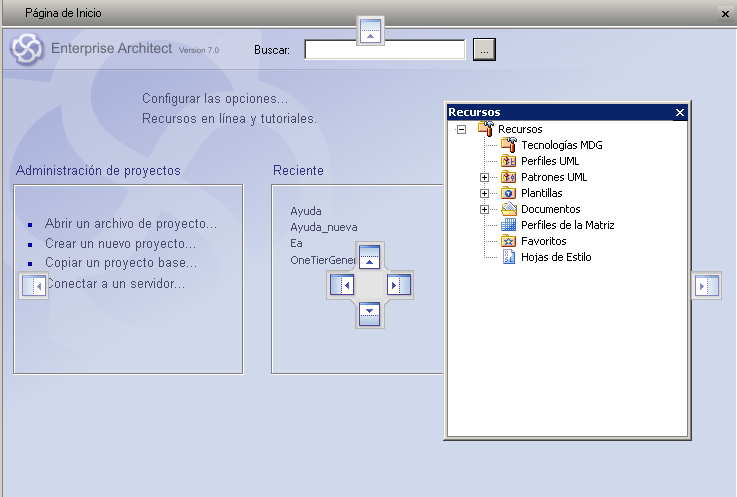This screenshot has height=497, width=737.
Task: Select Documentos tree item
Action: [x=550, y=209]
